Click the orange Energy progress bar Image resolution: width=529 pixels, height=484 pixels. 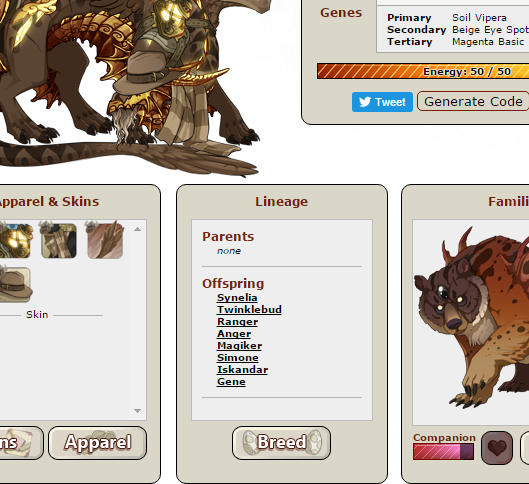(x=423, y=71)
